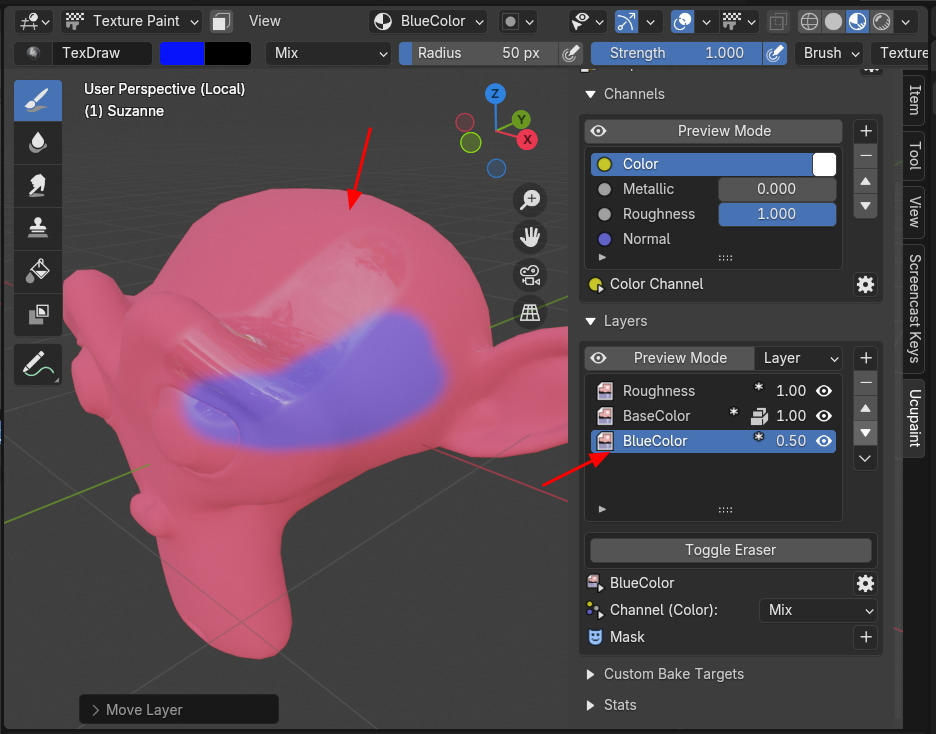Click the BaseColor layer group icon

(759, 416)
